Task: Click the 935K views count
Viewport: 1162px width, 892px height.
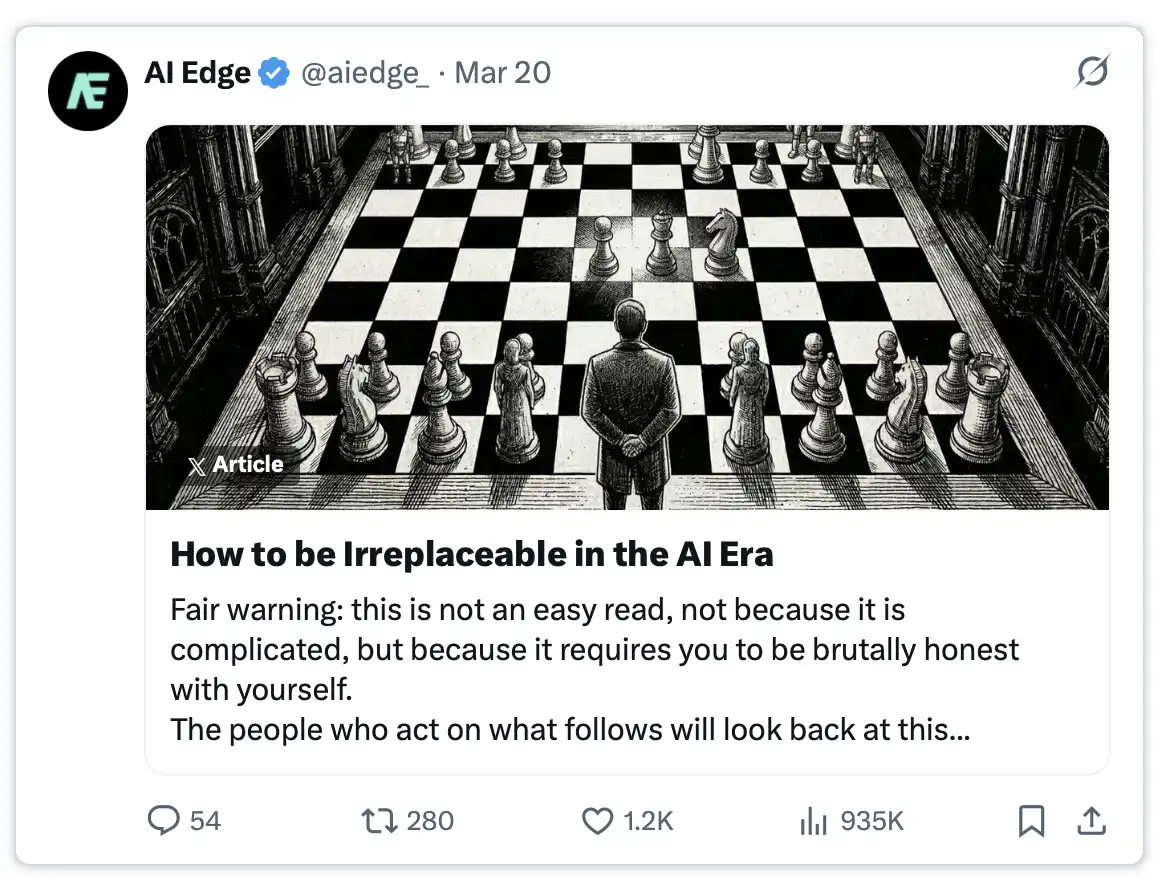Action: (872, 821)
